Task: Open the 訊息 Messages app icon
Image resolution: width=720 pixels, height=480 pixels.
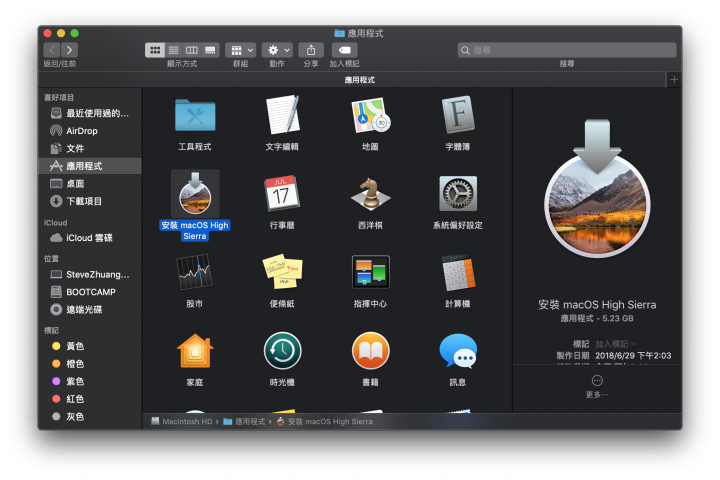Action: click(458, 351)
